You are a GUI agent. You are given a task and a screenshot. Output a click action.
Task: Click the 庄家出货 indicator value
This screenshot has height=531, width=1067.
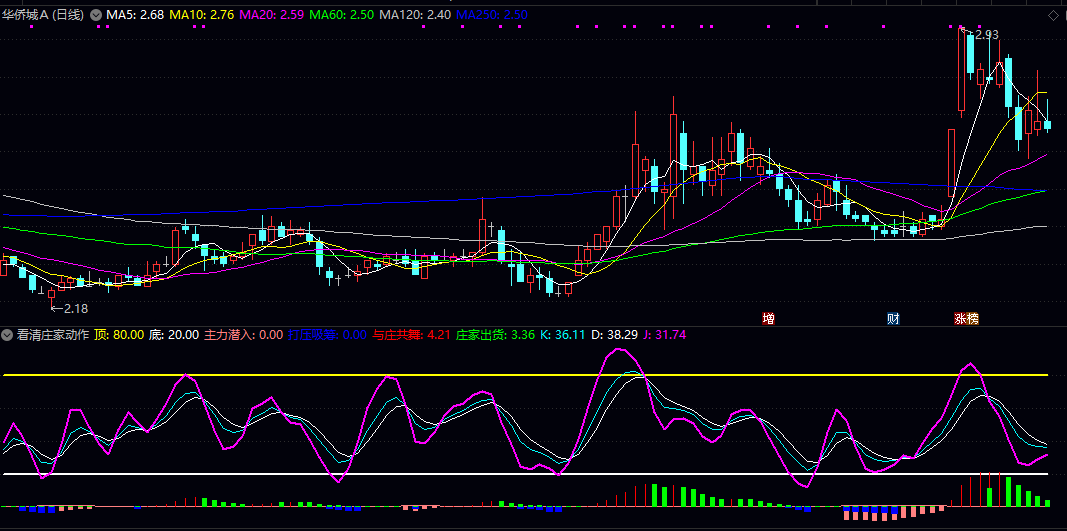point(496,335)
